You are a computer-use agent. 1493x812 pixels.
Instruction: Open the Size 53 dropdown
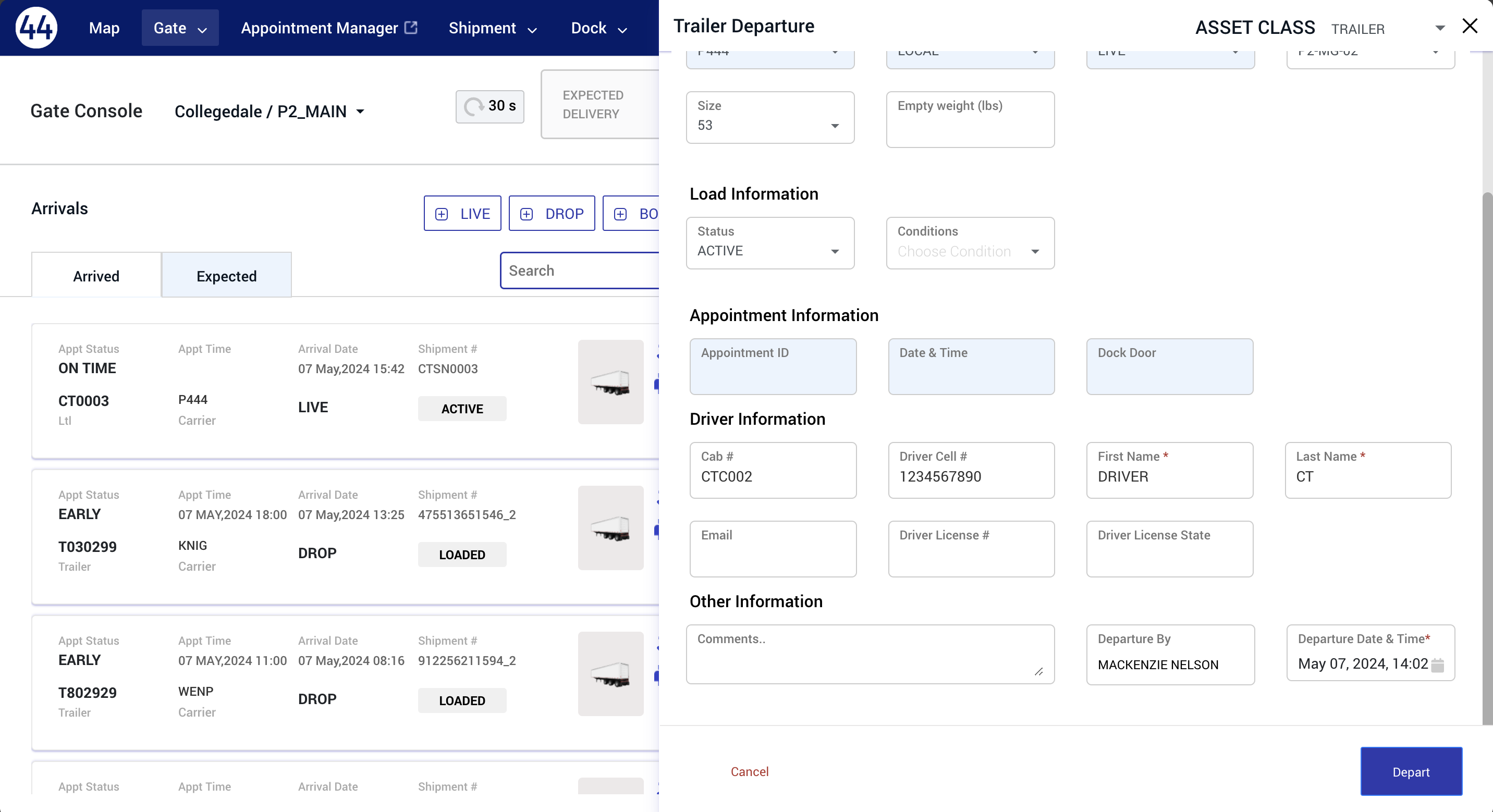point(769,118)
